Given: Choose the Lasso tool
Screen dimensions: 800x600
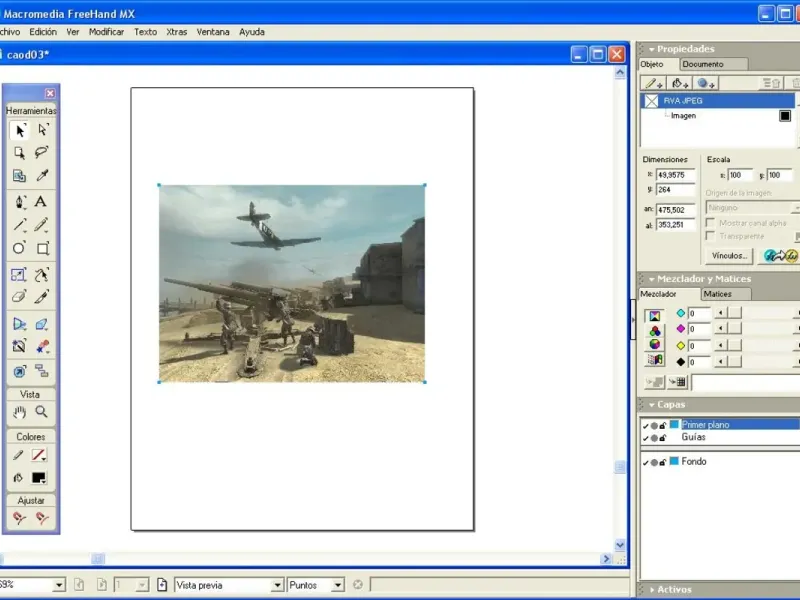Looking at the screenshot, I should [x=42, y=153].
